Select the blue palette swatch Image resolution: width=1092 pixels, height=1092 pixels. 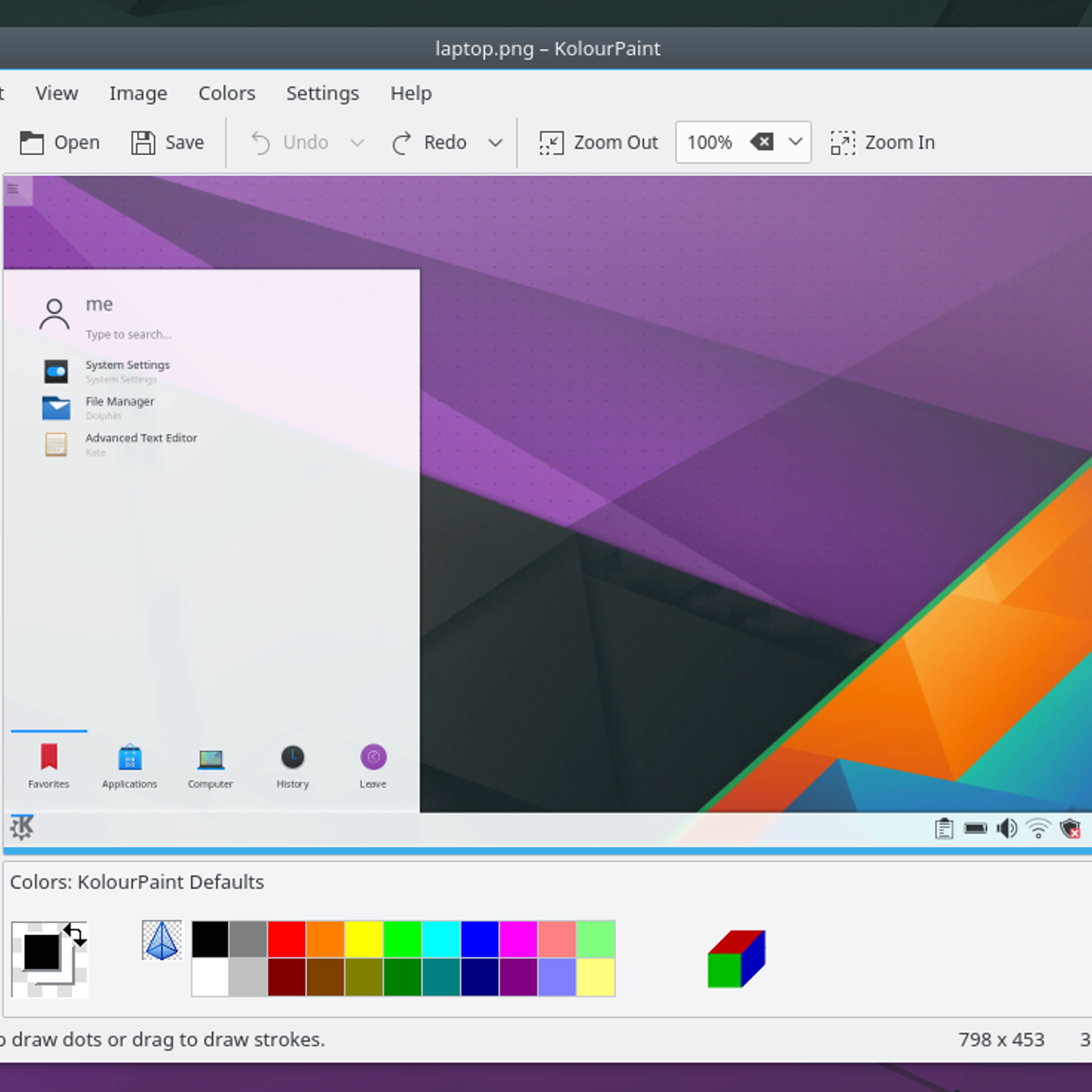click(480, 939)
